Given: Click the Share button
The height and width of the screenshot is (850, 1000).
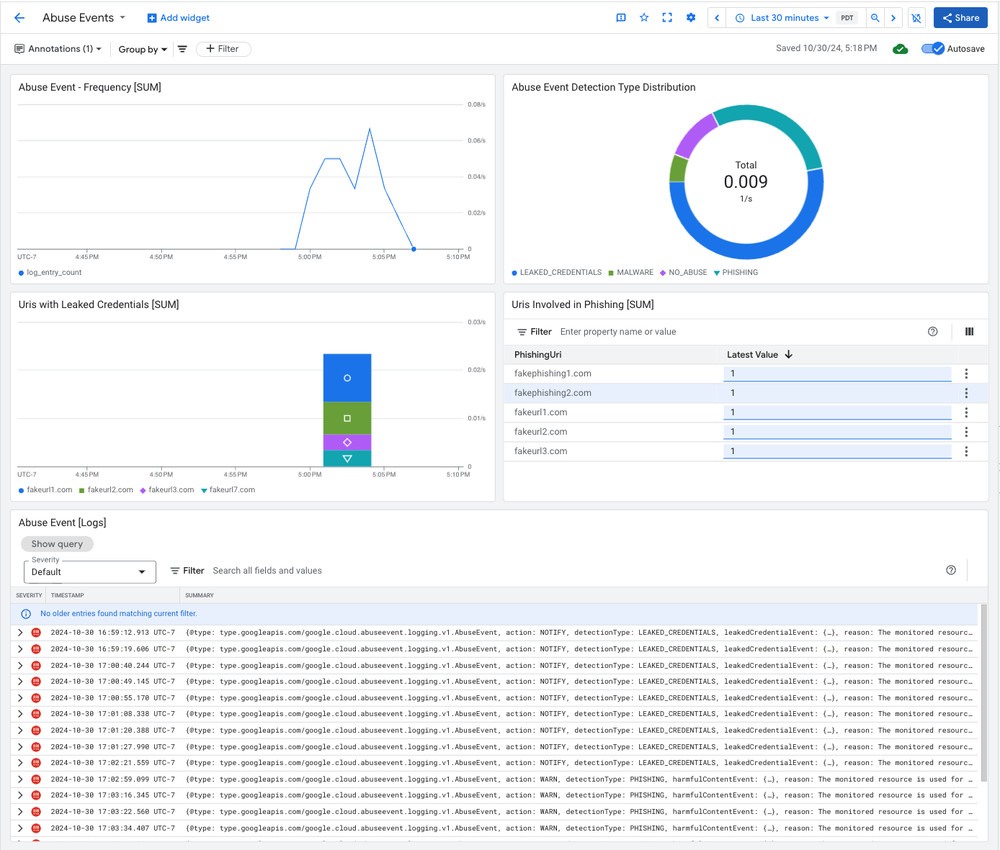Looking at the screenshot, I should pyautogui.click(x=960, y=18).
